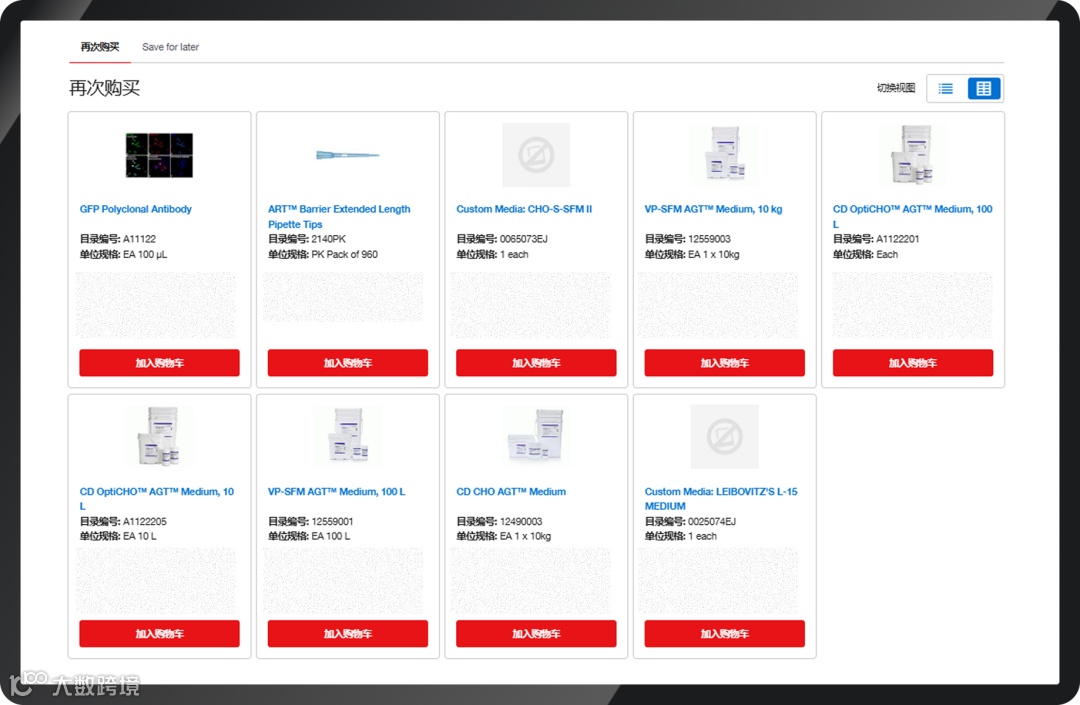Select unit size 'EA 10 L' text

[140, 536]
